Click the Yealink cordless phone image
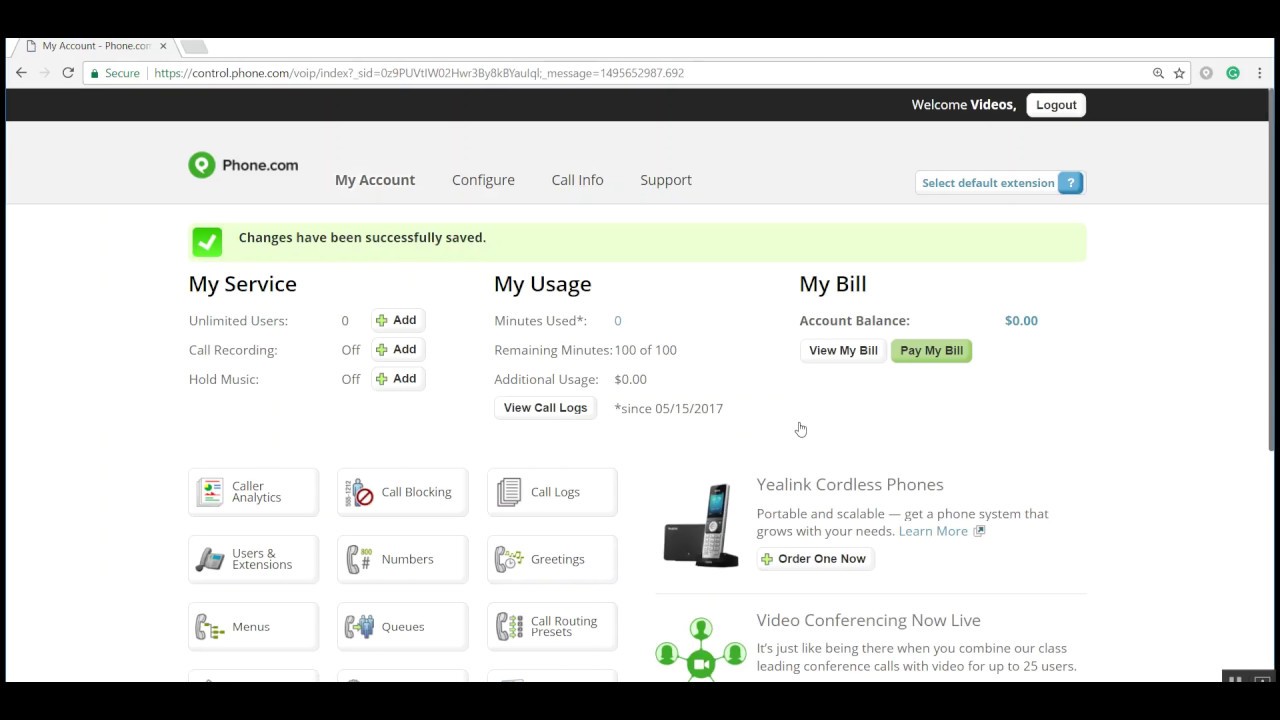The image size is (1280, 720). (x=701, y=526)
